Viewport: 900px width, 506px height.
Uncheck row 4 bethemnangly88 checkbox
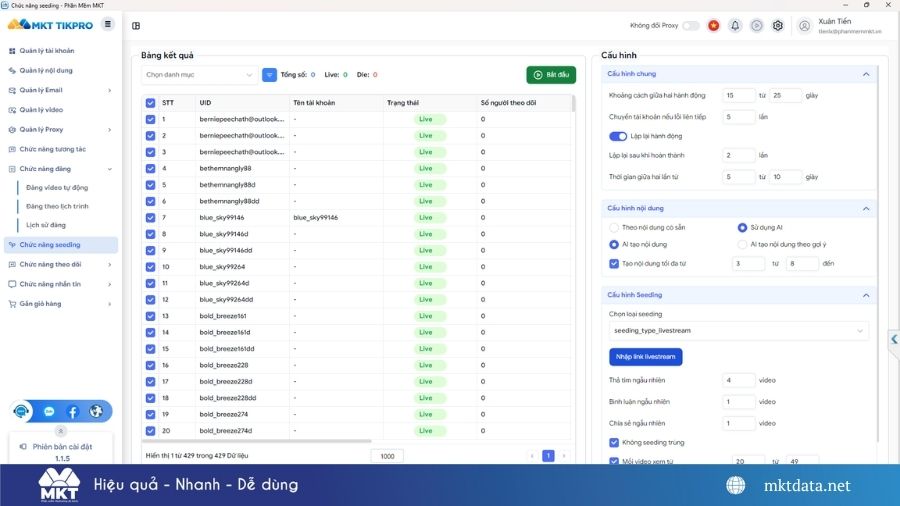point(150,169)
